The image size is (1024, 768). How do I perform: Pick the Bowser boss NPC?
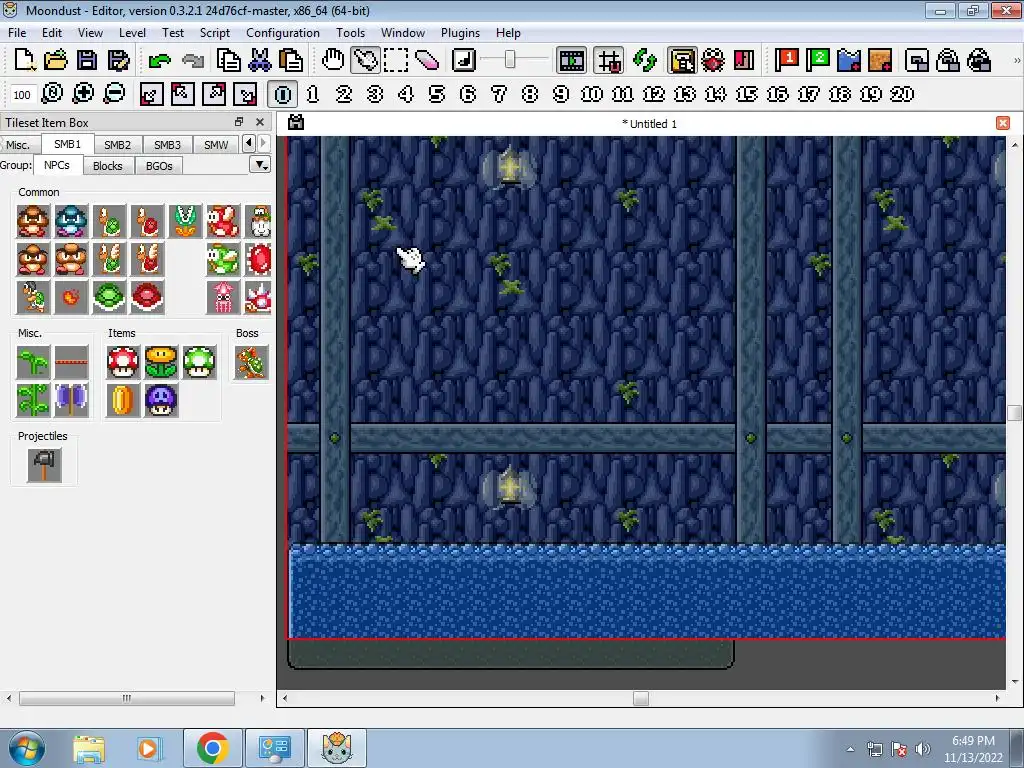[x=251, y=362]
